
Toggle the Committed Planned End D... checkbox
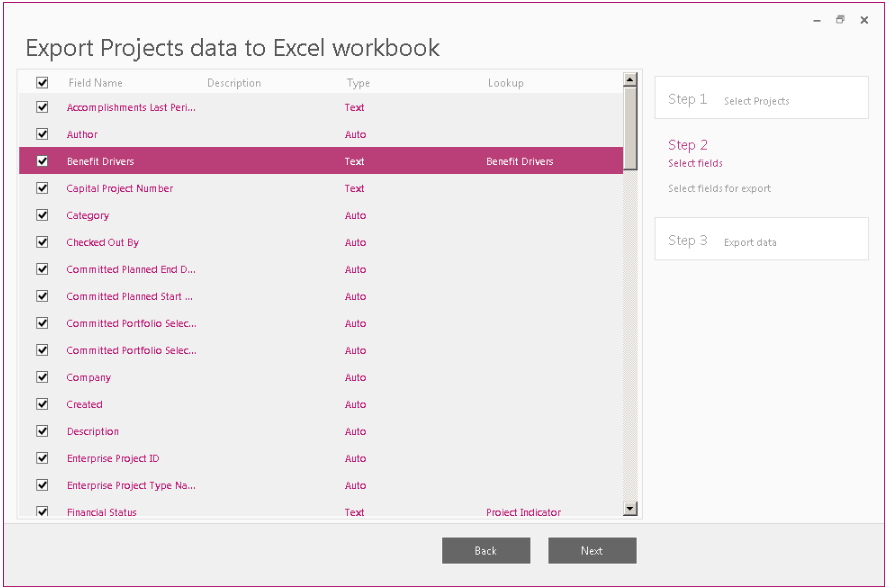coord(42,269)
